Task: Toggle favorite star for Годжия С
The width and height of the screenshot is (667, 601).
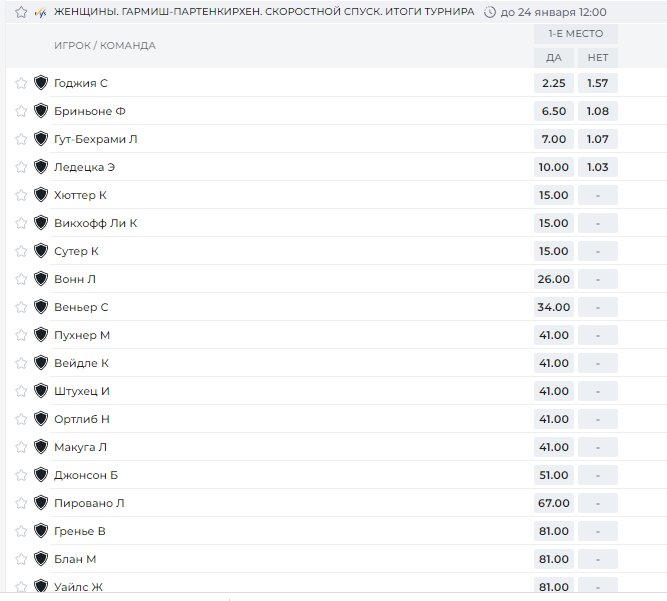Action: (21, 83)
